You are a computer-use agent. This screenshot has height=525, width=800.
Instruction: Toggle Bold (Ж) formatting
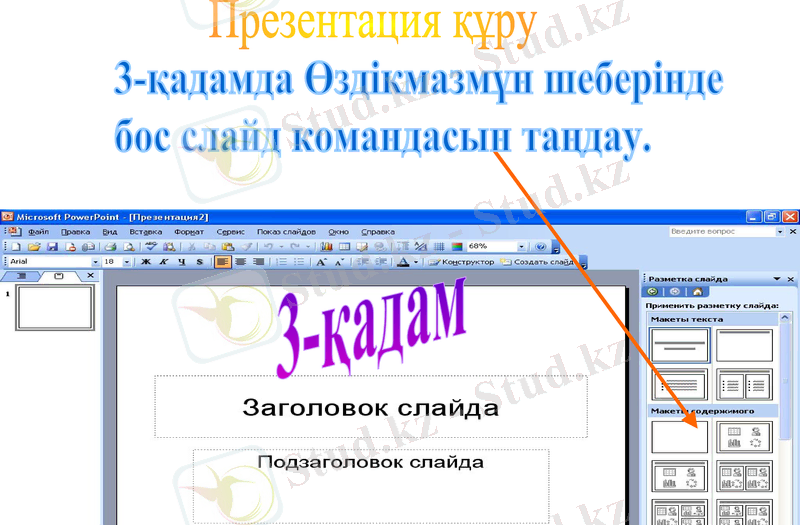(146, 262)
